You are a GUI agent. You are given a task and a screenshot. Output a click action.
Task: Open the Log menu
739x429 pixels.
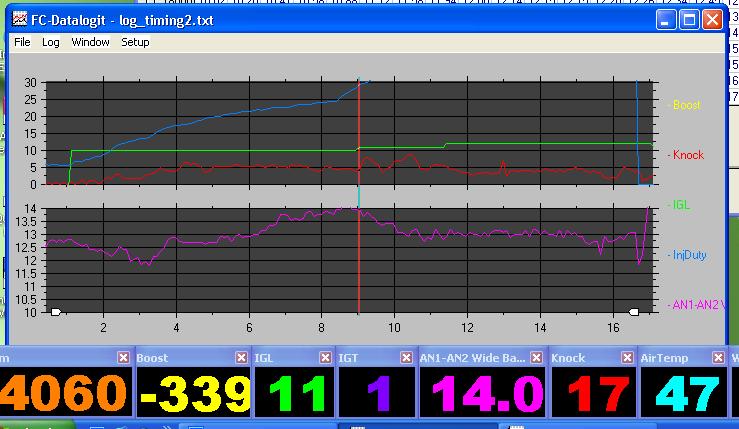(51, 43)
